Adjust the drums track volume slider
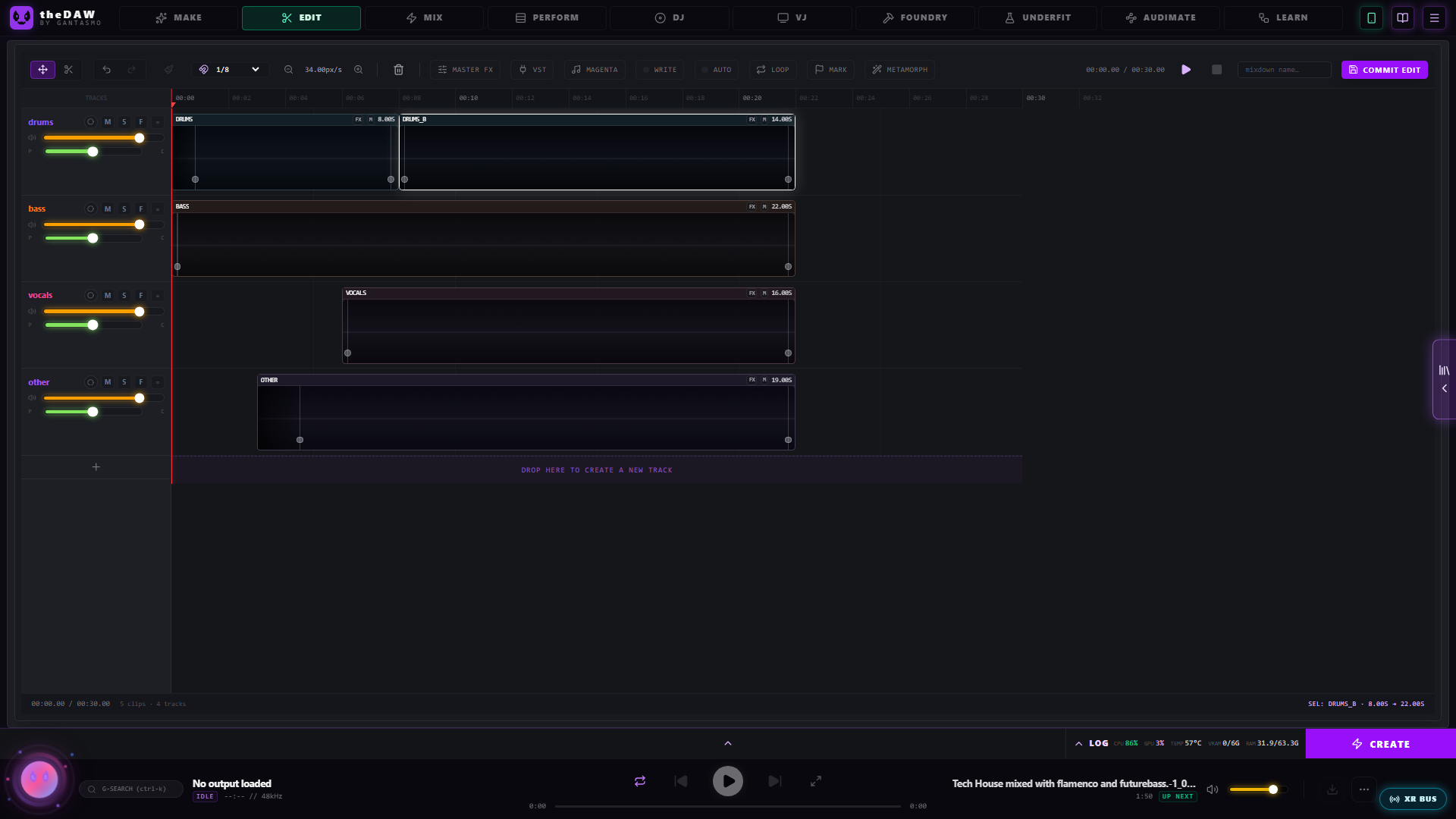Viewport: 1456px width, 819px height. coord(104,138)
